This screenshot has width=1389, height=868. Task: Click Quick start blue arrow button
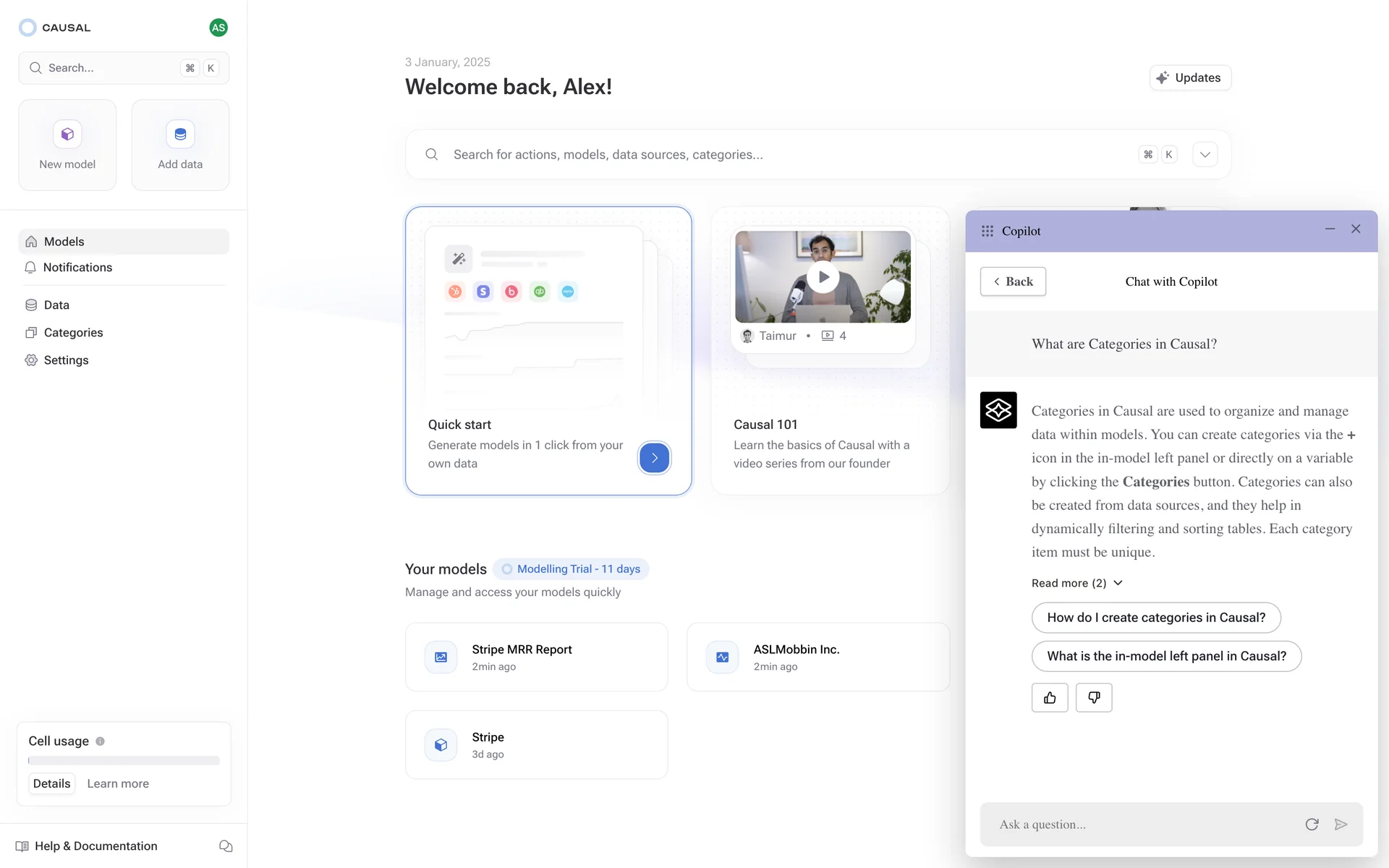click(x=654, y=457)
